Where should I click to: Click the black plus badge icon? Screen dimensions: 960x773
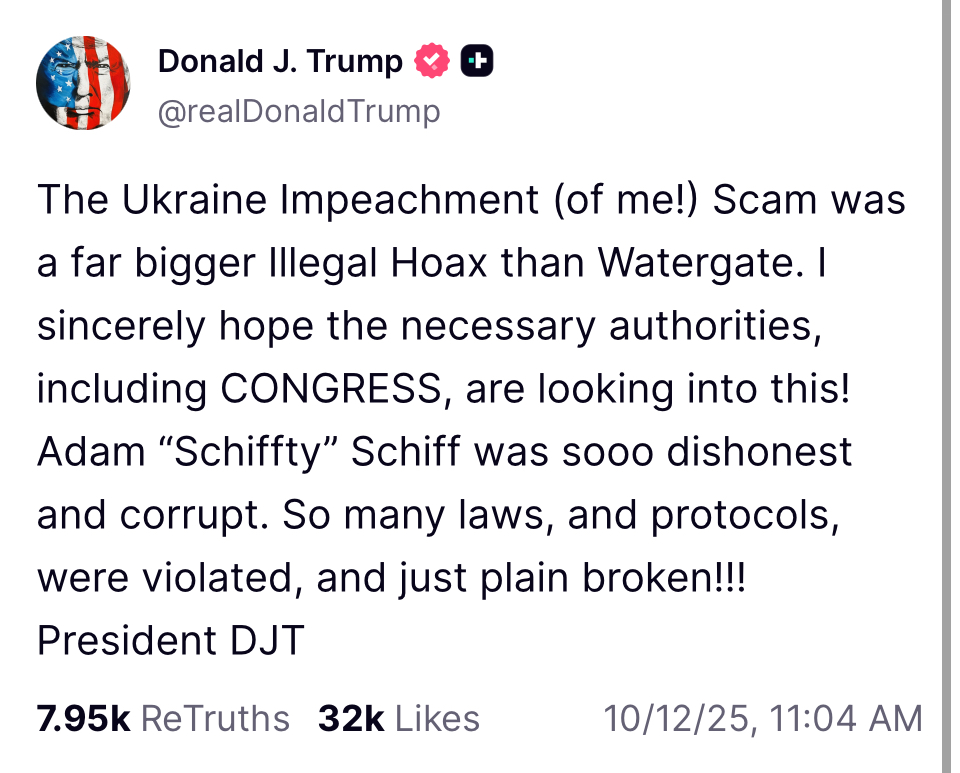(477, 63)
